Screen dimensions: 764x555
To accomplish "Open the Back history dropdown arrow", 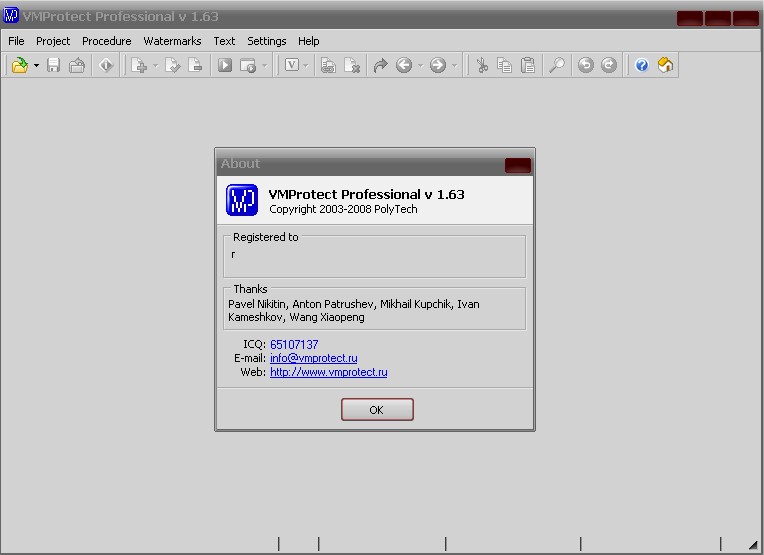I will 420,65.
